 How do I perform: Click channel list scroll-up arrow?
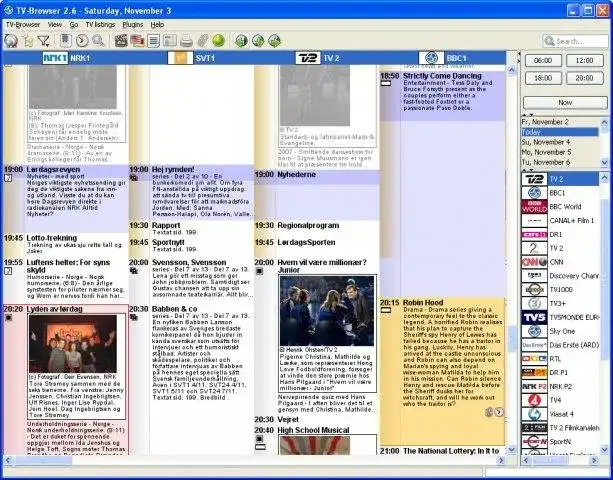[604, 176]
